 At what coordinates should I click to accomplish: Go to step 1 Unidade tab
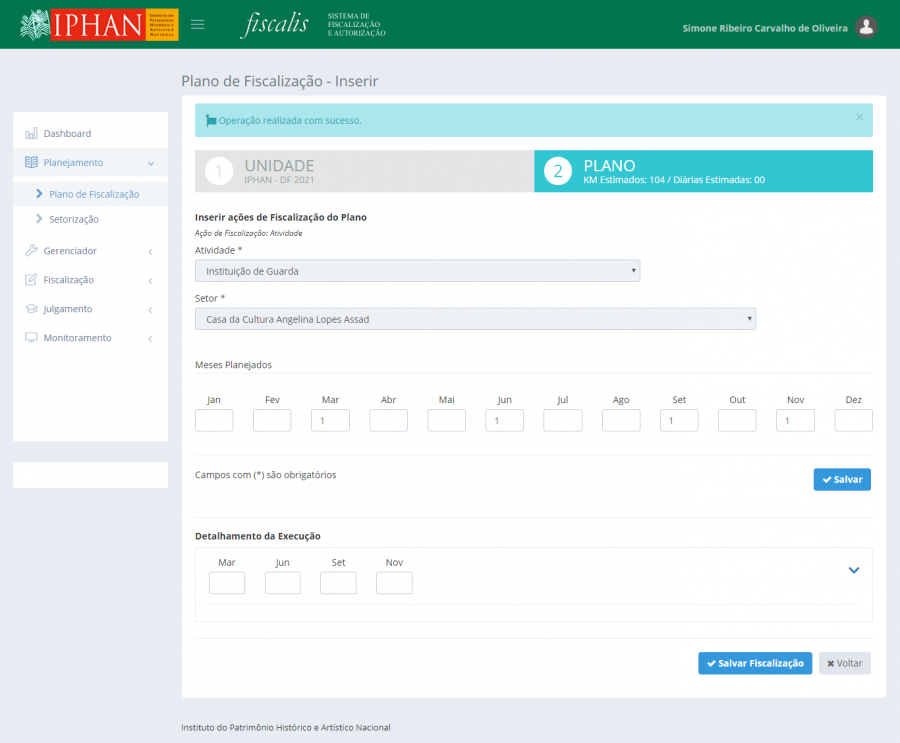click(x=364, y=171)
